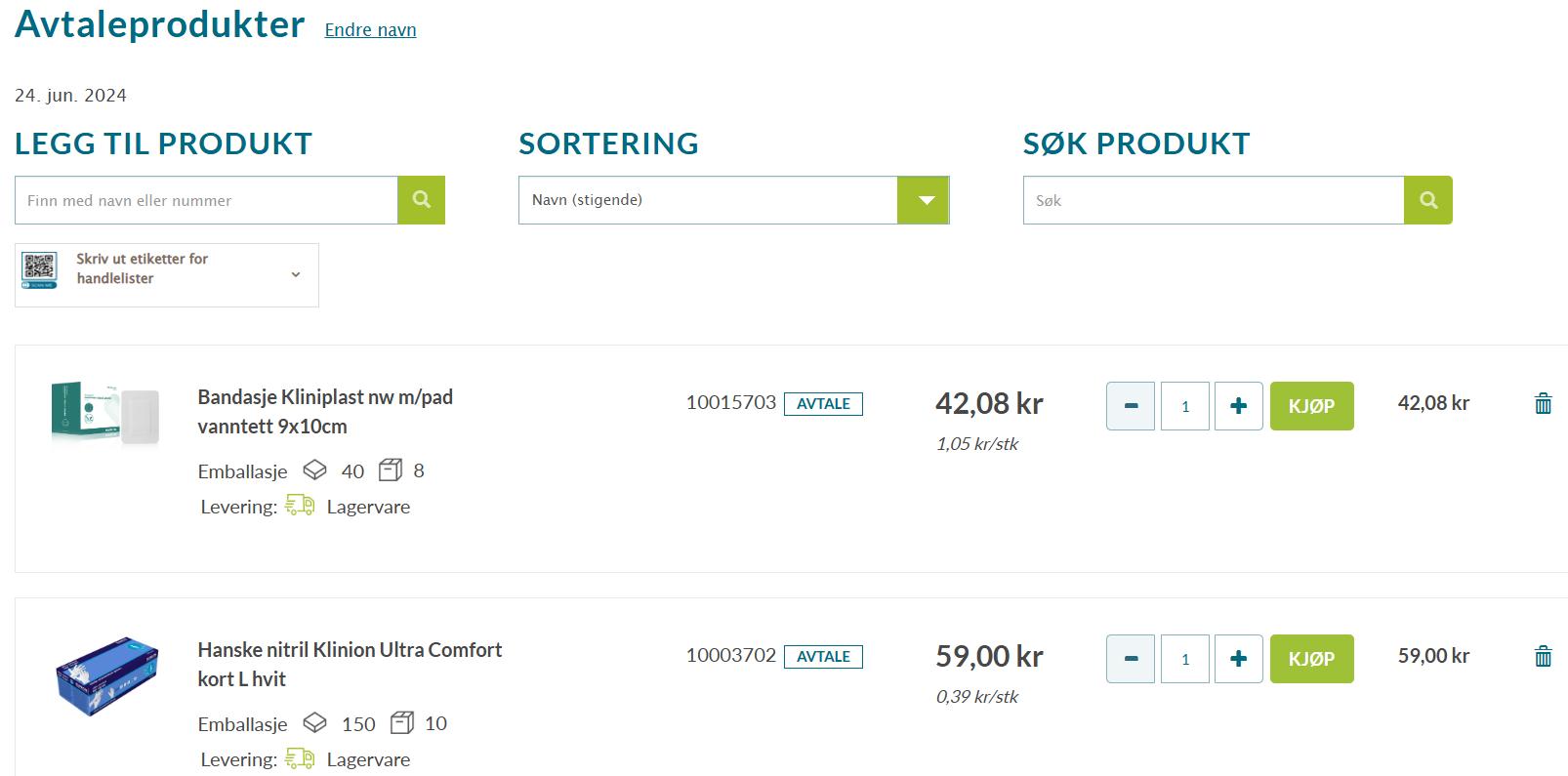Screen dimensions: 1568x776
Task: Decrease quantity for Bandasje Kliniplast
Action: coord(1131,406)
